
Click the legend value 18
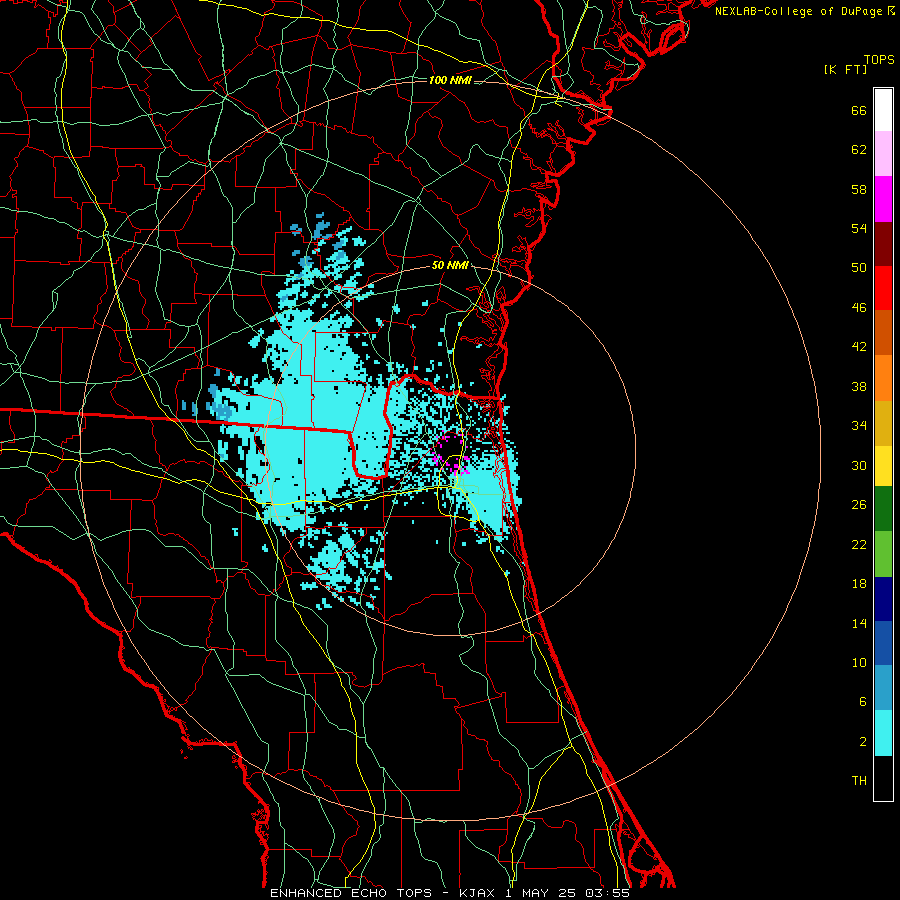pos(859,584)
